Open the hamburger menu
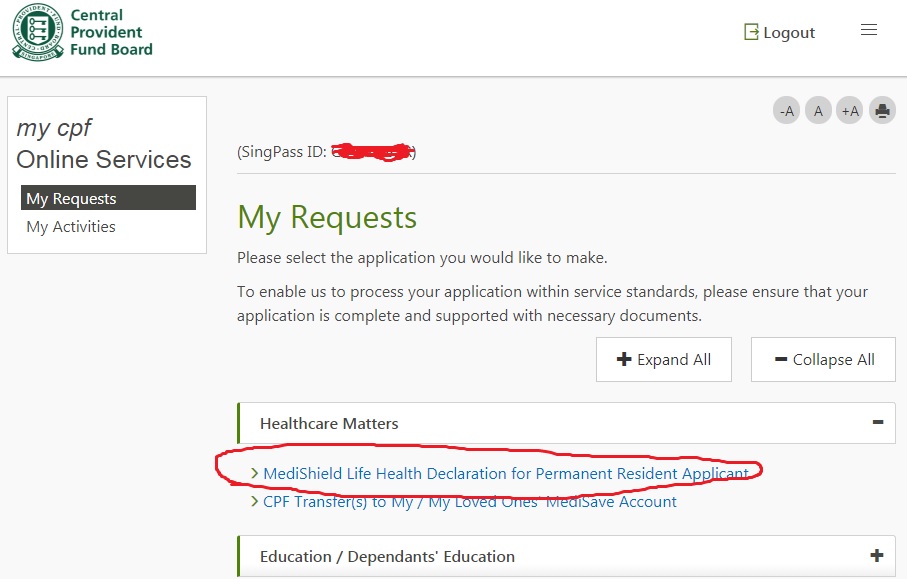Image resolution: width=907 pixels, height=579 pixels. (x=868, y=30)
